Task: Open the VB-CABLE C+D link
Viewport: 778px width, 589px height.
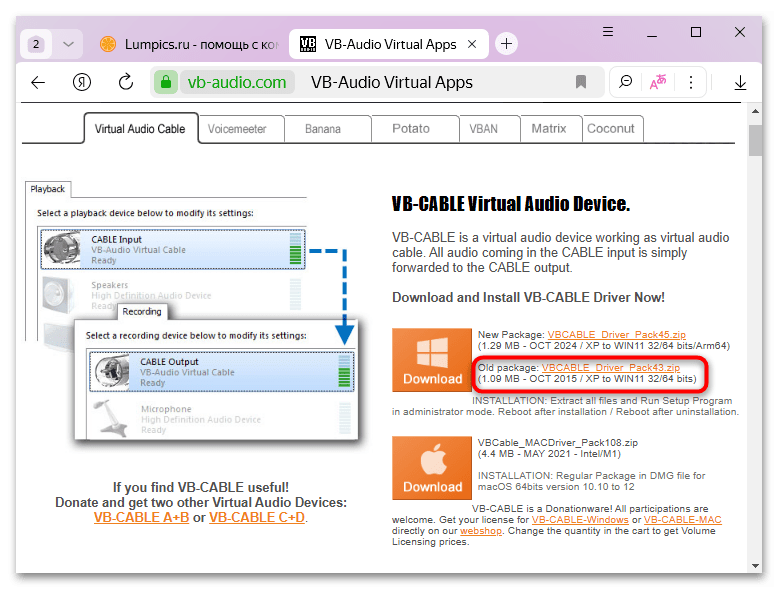Action: click(x=257, y=518)
